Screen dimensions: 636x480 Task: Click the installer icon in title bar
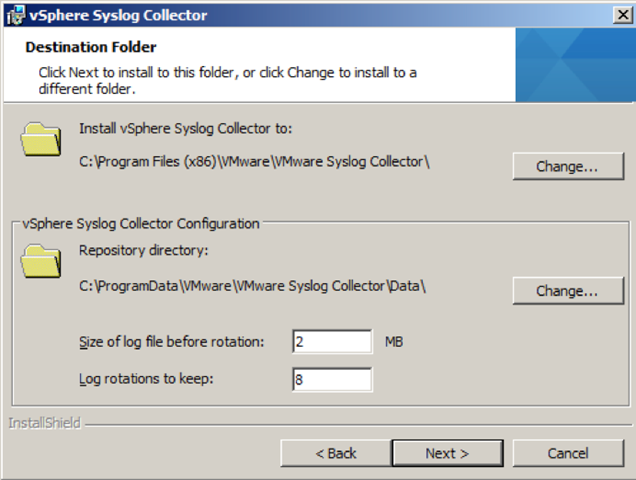(15, 15)
